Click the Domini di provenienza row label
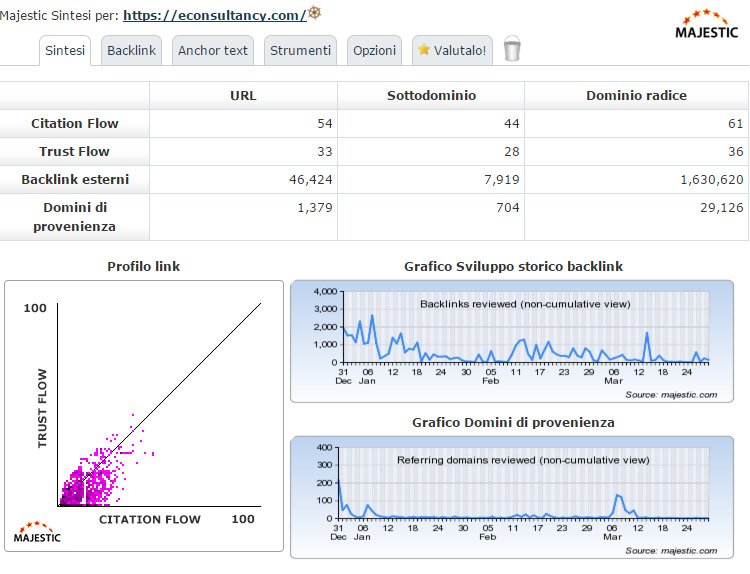This screenshot has height=574, width=750. pyautogui.click(x=75, y=217)
